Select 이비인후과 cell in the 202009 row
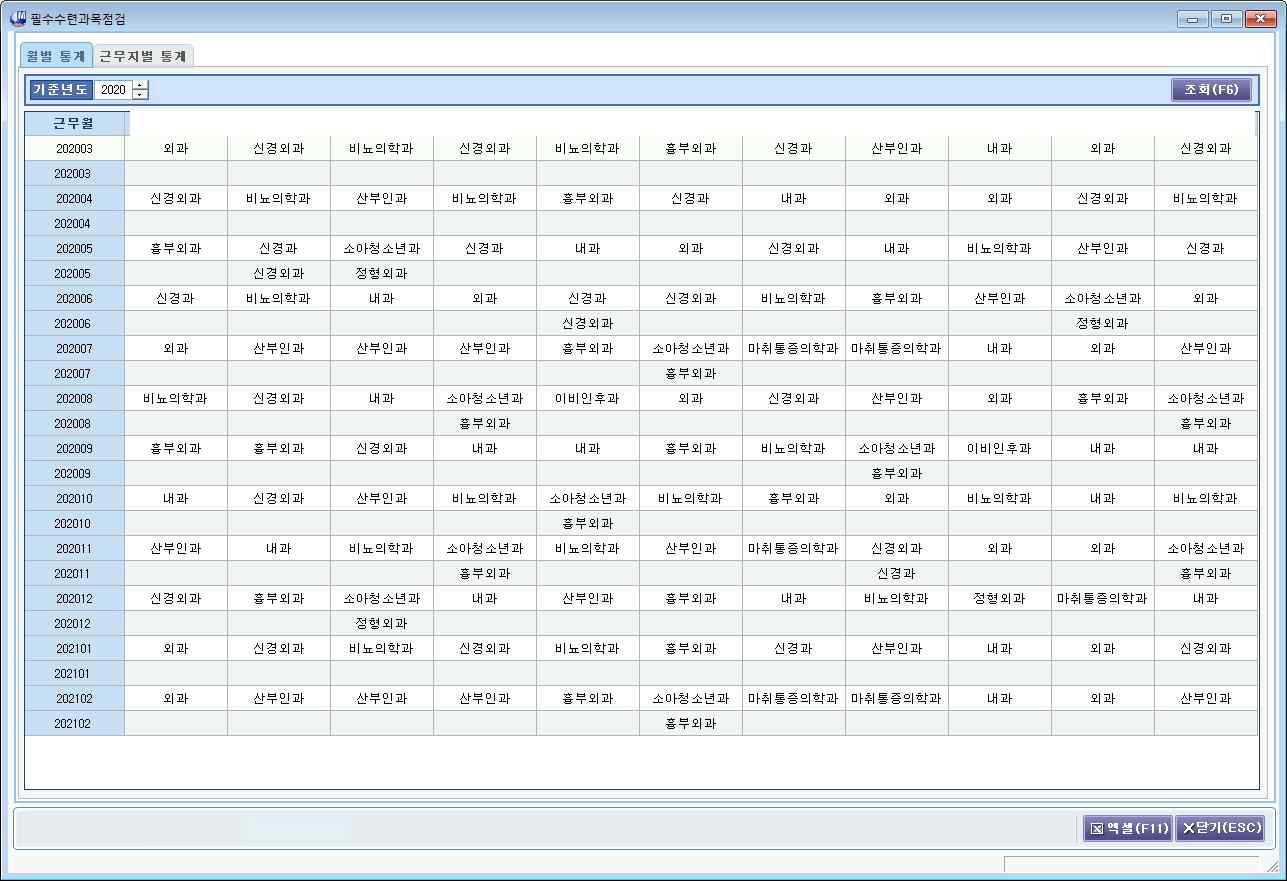The image size is (1287, 881). (999, 448)
